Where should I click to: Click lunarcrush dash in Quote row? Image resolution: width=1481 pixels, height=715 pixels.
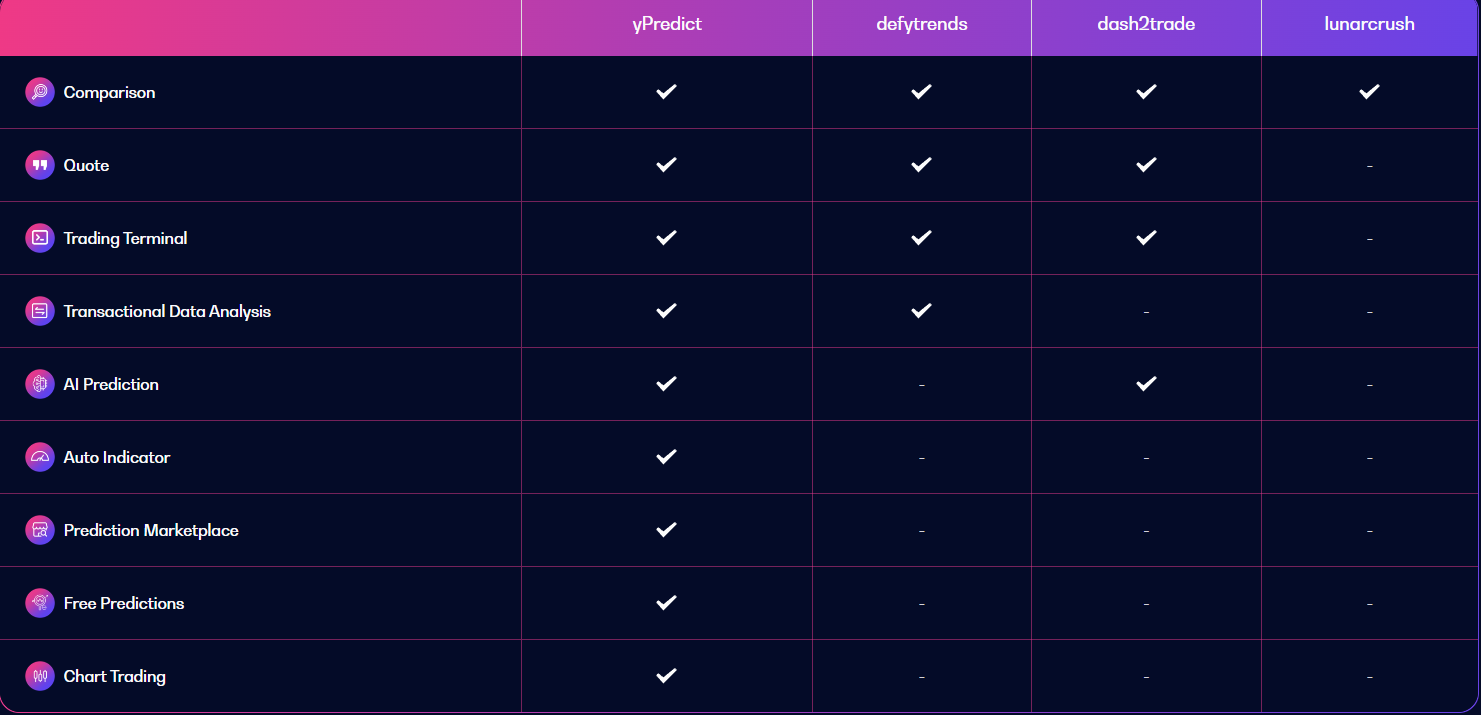pyautogui.click(x=1369, y=166)
